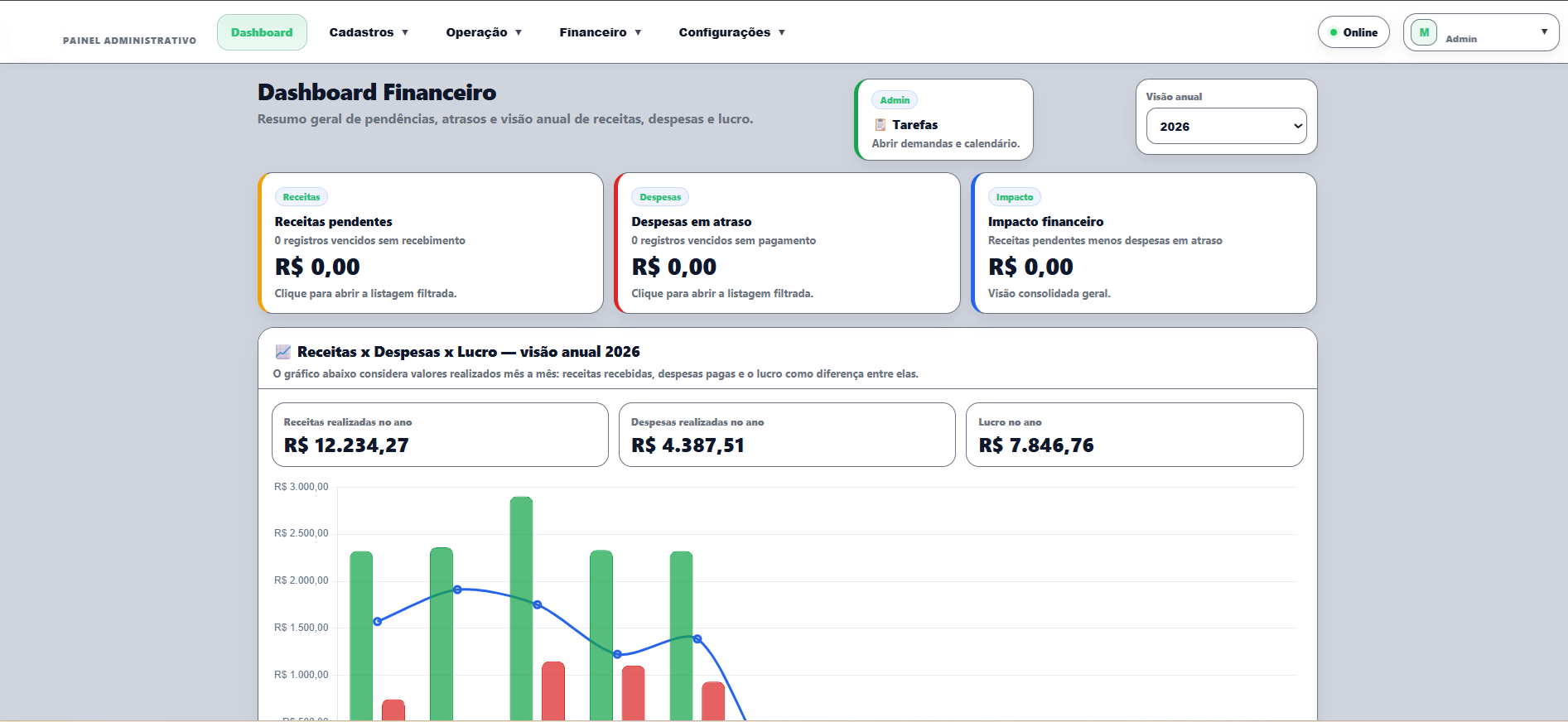
Task: Click the Cadastros dropdown arrow
Action: 405,32
